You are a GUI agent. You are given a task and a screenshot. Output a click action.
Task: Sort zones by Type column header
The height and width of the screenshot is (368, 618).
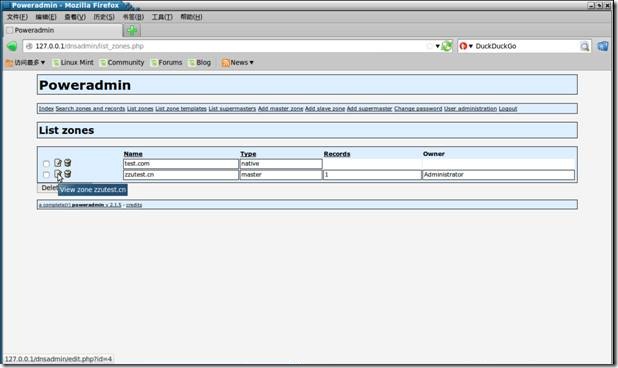tap(248, 154)
